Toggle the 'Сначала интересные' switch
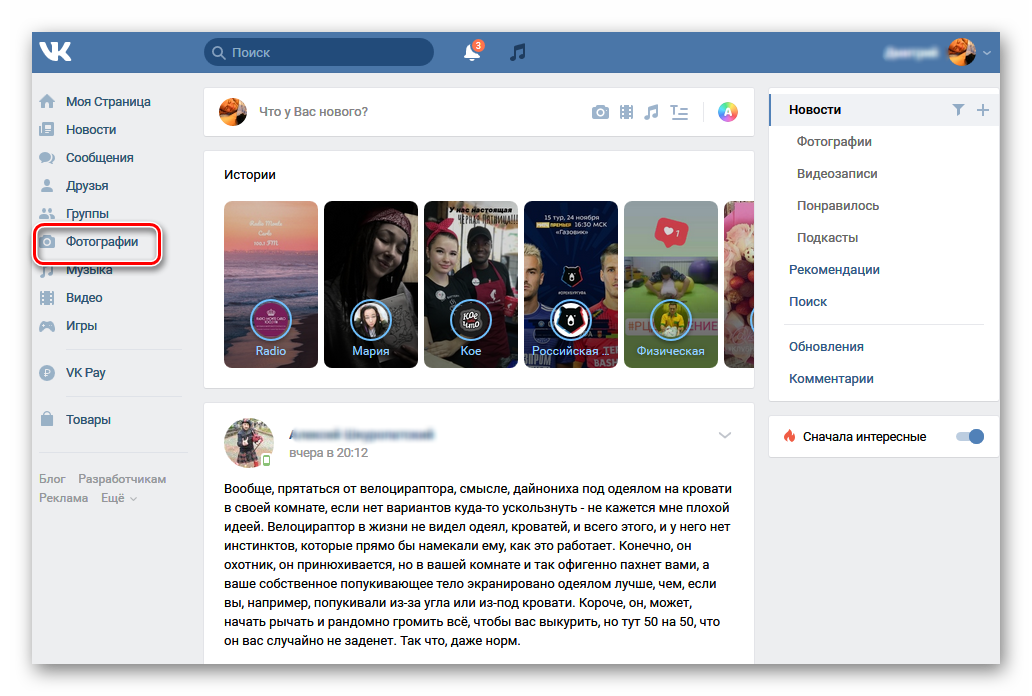 [x=970, y=436]
